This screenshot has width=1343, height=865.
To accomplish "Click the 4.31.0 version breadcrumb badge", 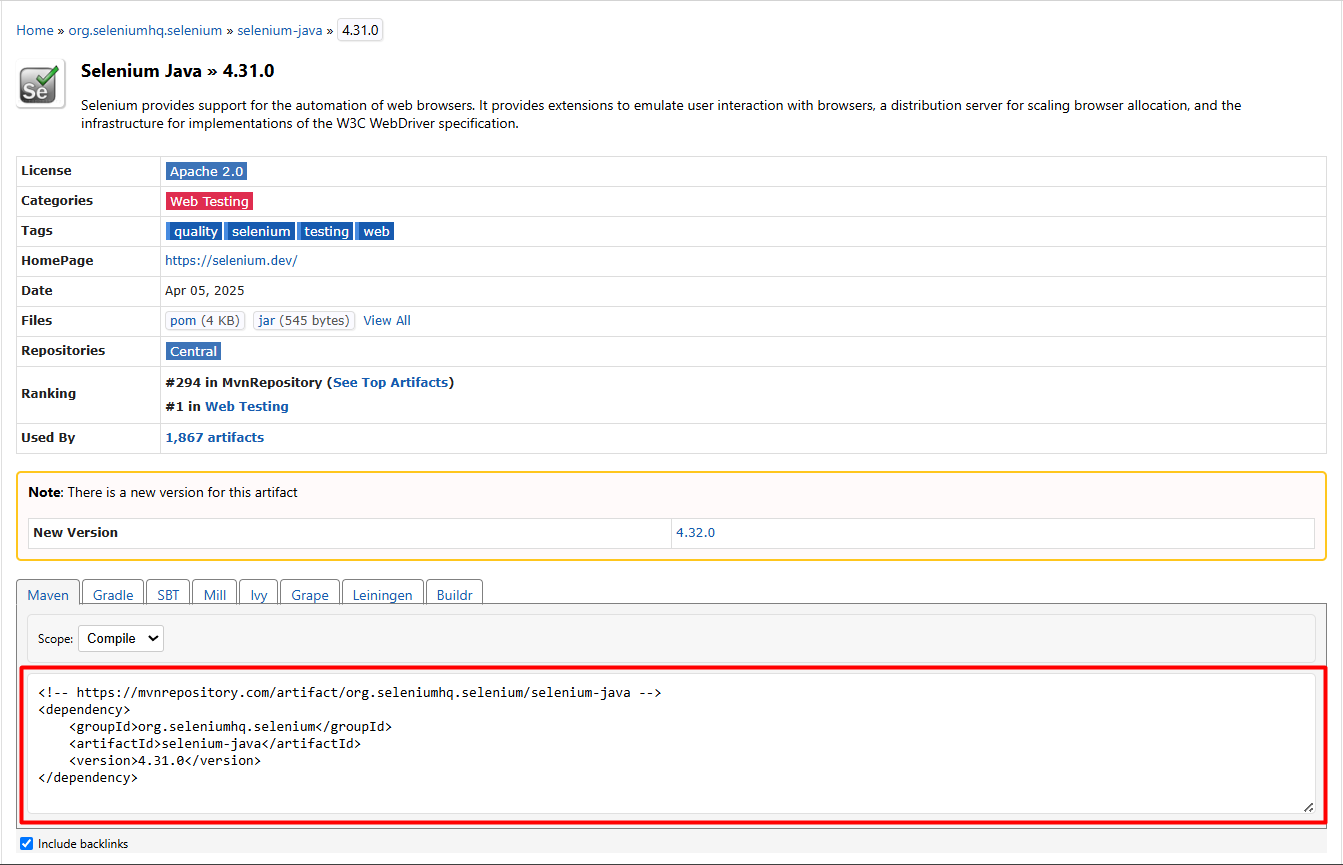I will coord(360,30).
